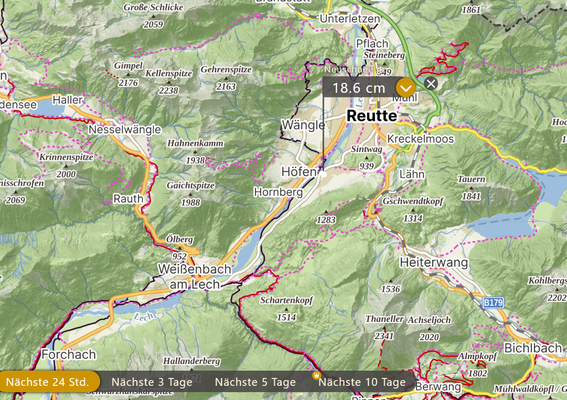Click the Sintwag hill label
The height and width of the screenshot is (400, 567).
pos(366,149)
